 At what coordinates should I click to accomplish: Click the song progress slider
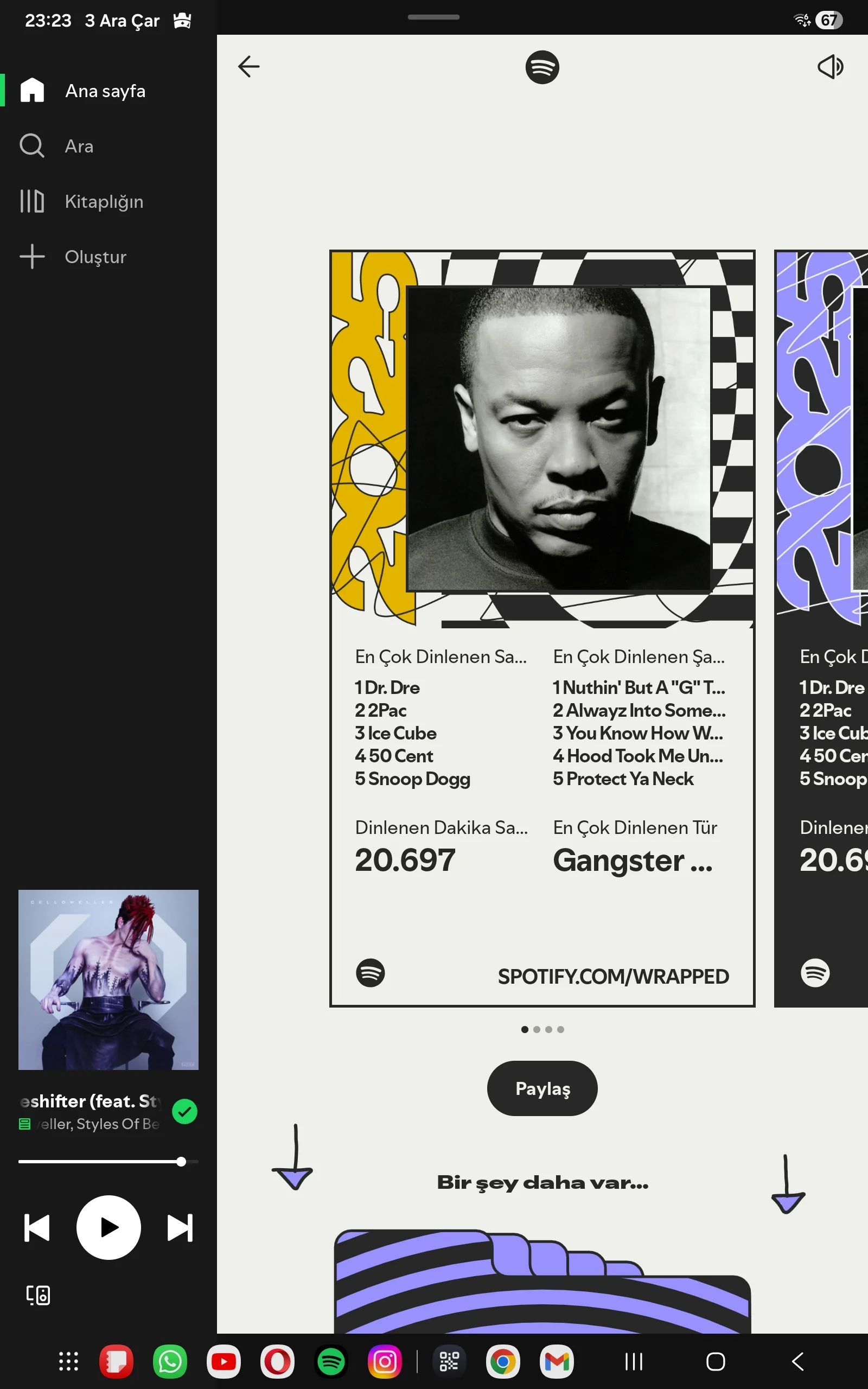[x=108, y=1162]
